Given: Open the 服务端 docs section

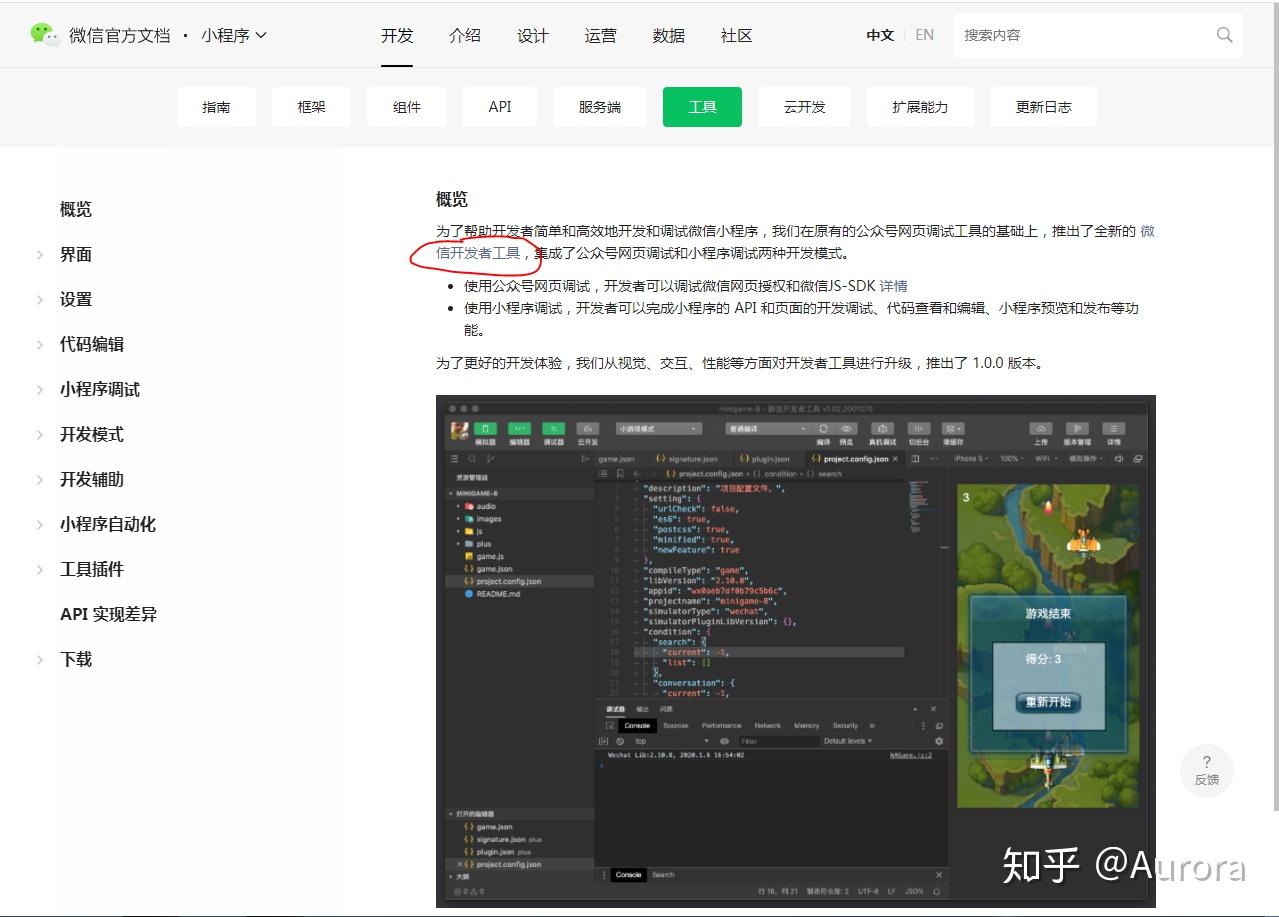Looking at the screenshot, I should click(600, 107).
